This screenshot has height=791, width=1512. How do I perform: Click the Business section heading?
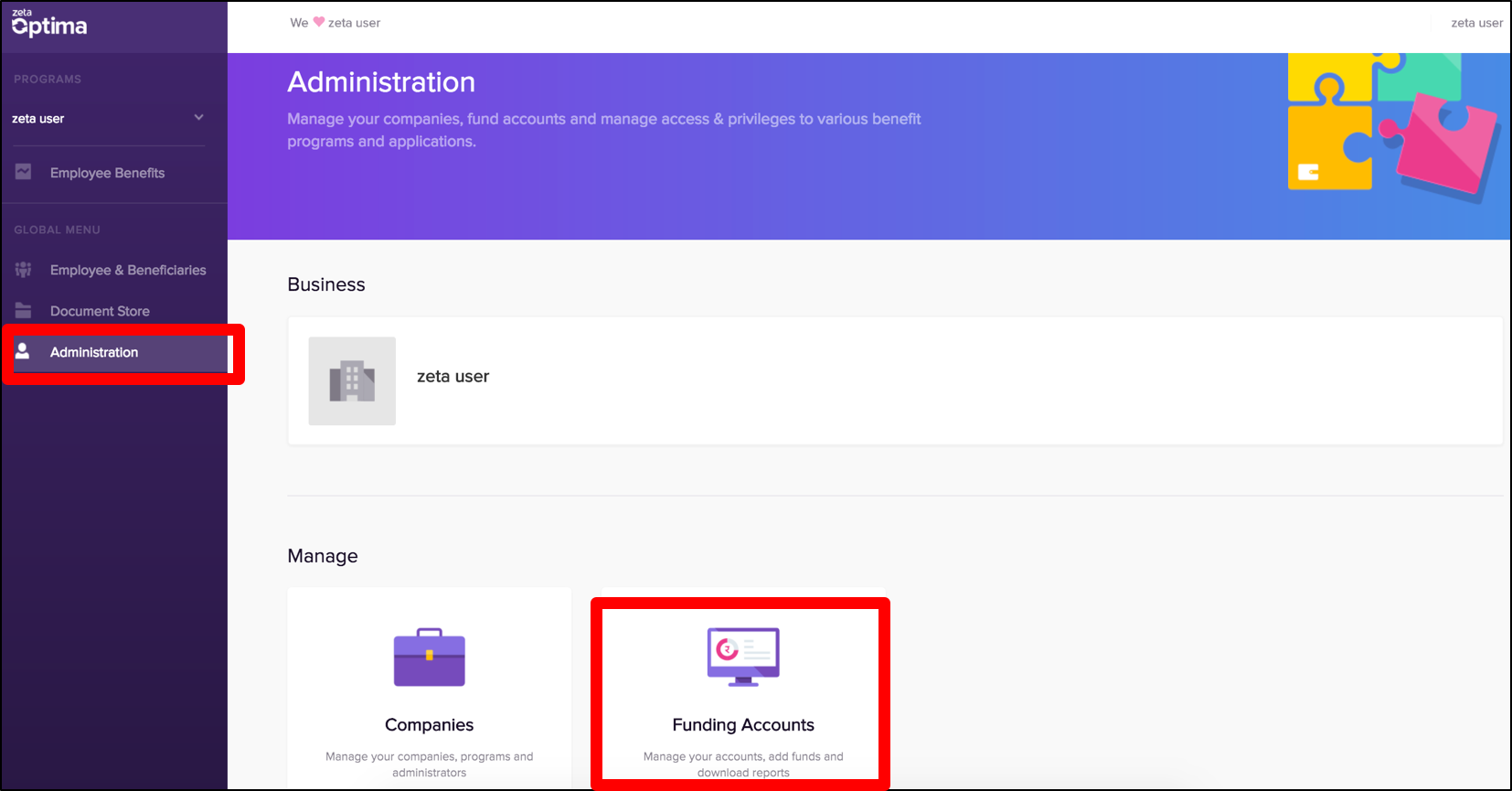[x=326, y=284]
